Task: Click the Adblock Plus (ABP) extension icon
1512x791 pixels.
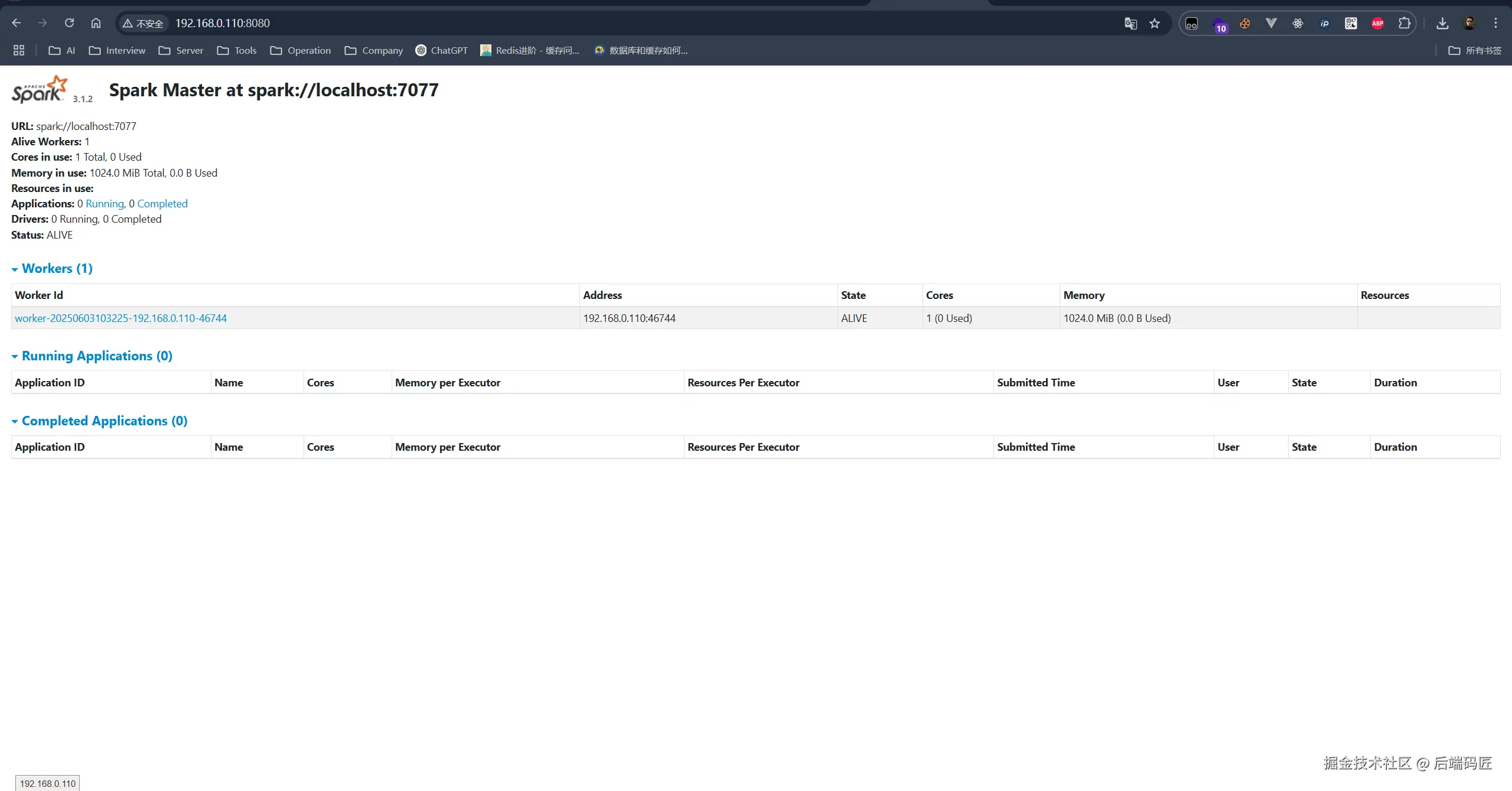Action: (1377, 23)
